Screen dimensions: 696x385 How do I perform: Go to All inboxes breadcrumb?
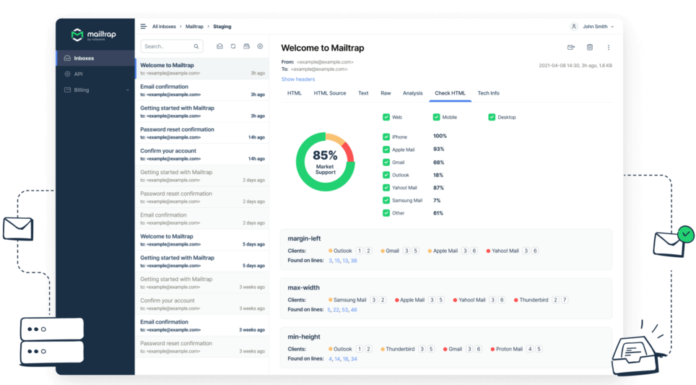[164, 27]
